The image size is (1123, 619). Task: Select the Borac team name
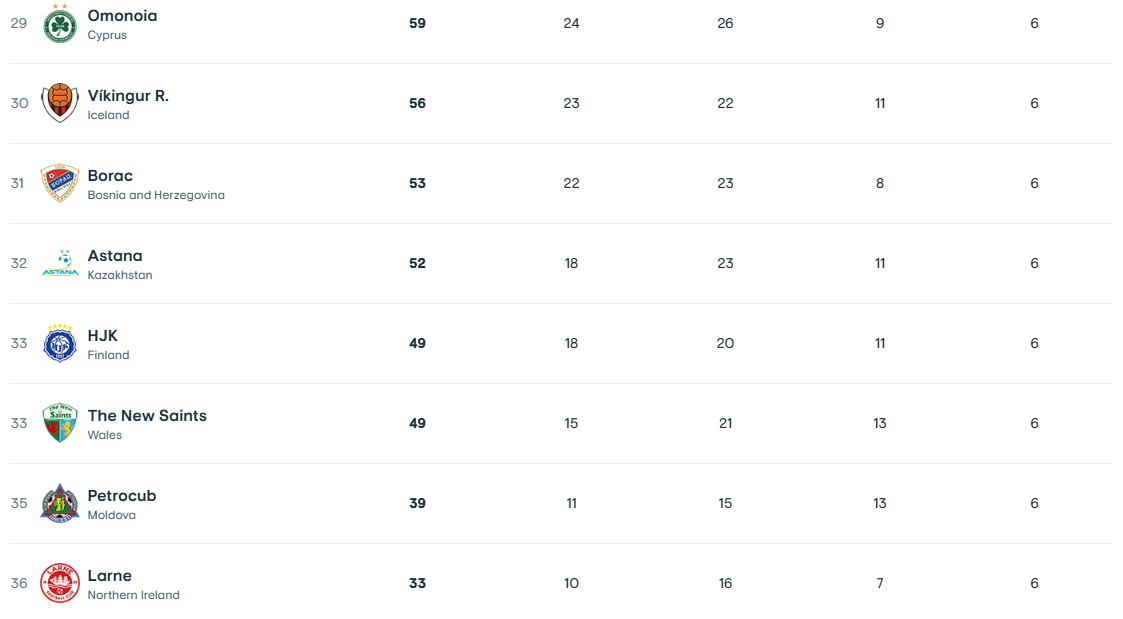coord(110,176)
